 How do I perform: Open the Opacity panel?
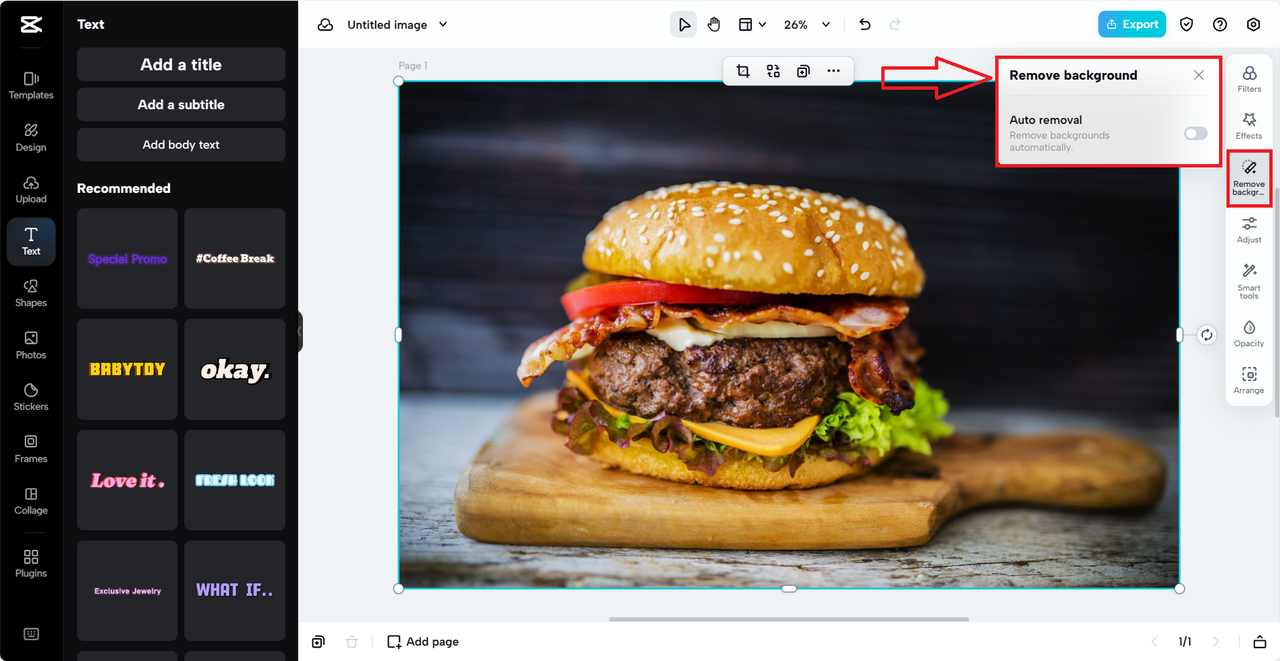point(1249,334)
